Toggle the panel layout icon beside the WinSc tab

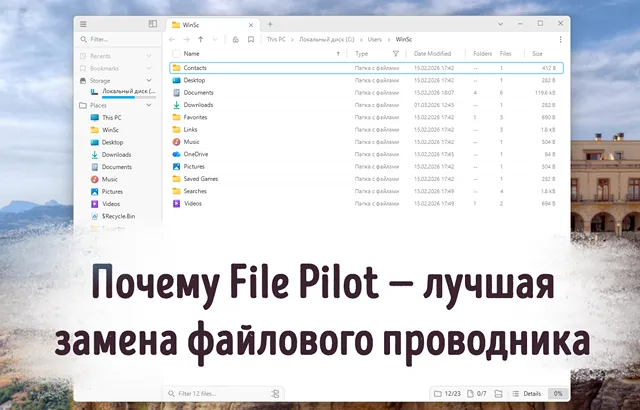(153, 24)
